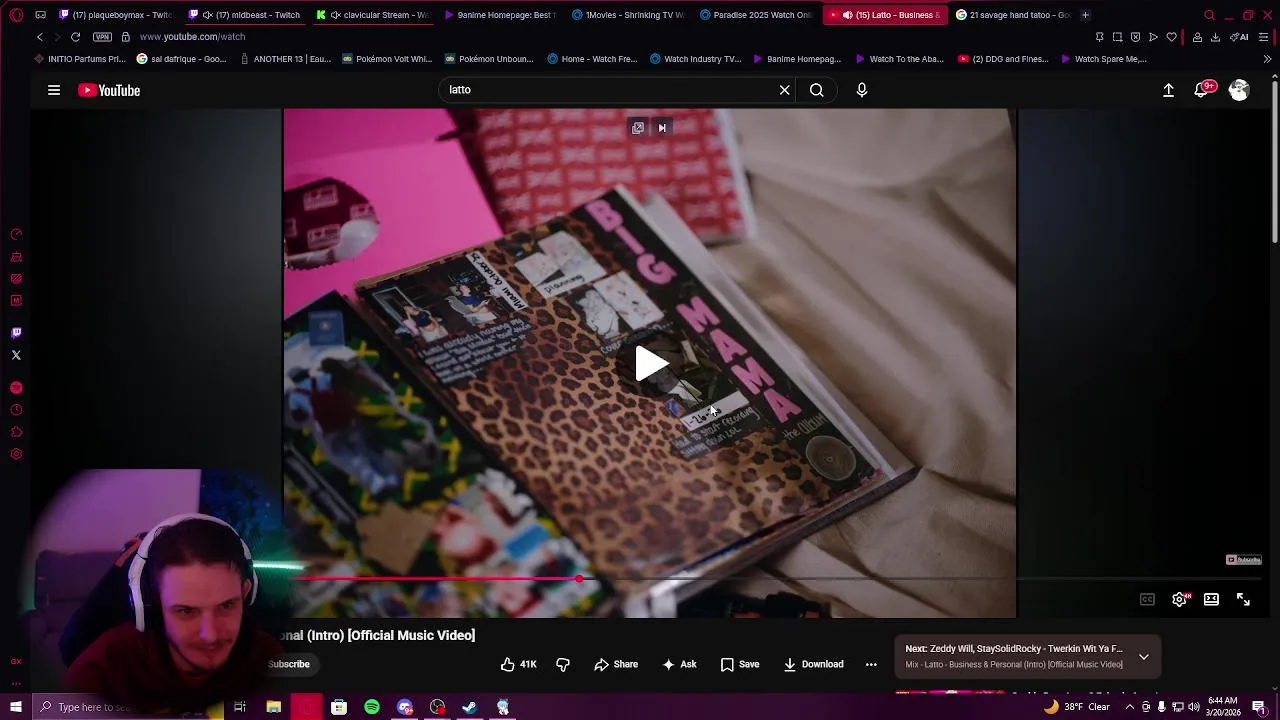This screenshot has width=1280, height=720.
Task: Open player settings gear
Action: (x=1180, y=600)
